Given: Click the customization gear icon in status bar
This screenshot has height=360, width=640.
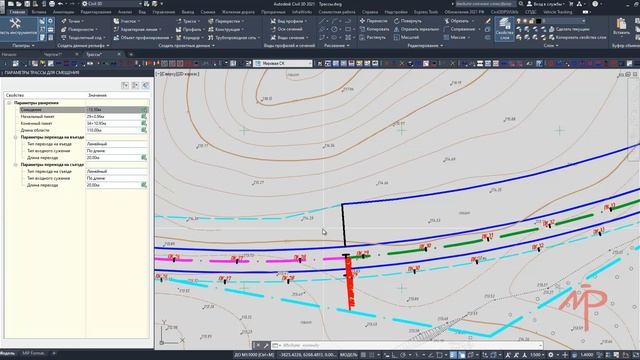Looking at the screenshot, I should tap(551, 355).
